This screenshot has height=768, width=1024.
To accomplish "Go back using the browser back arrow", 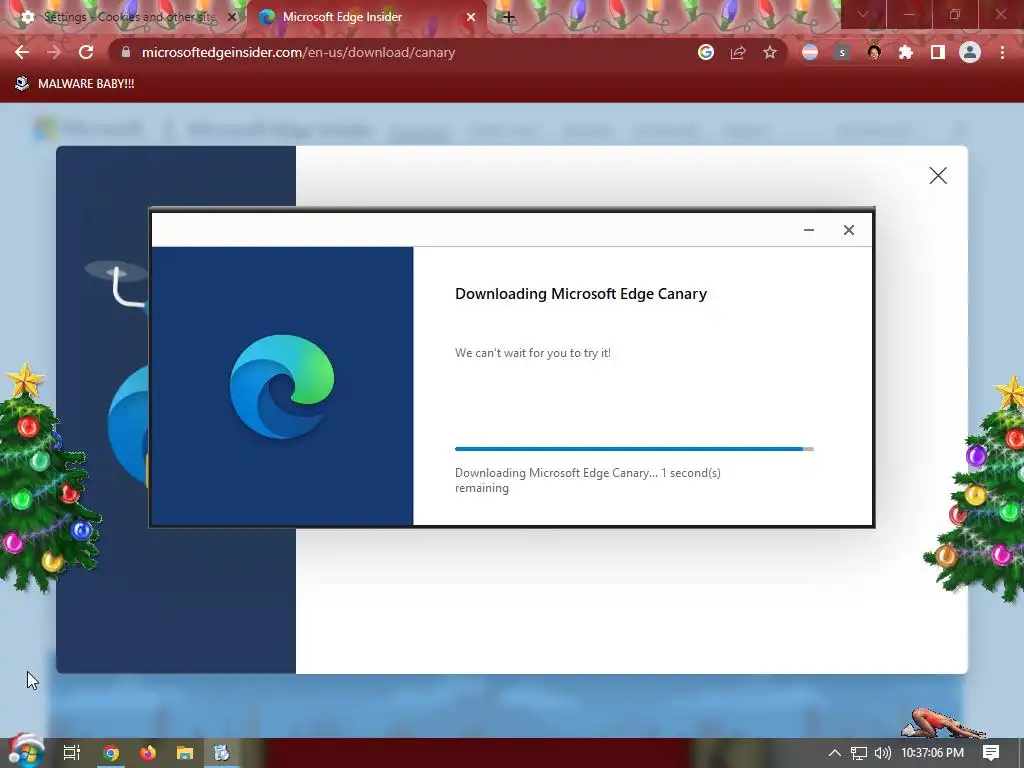I will (22, 52).
